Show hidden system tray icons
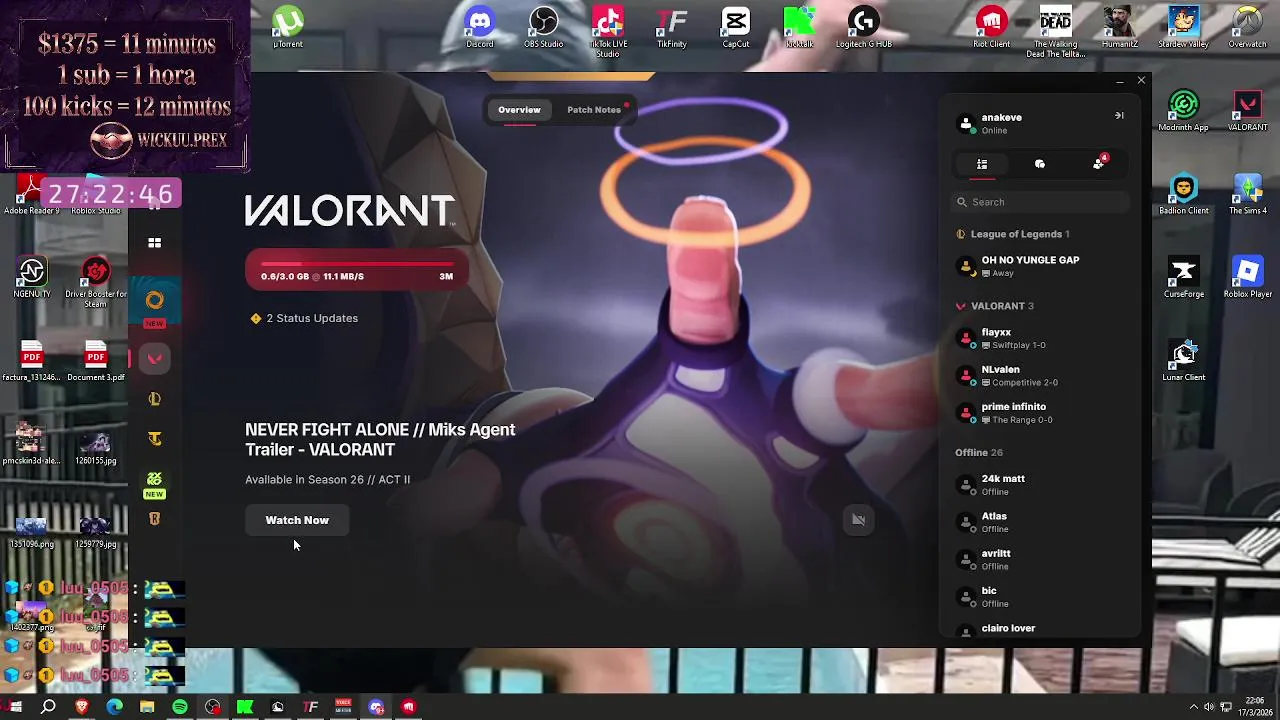 [x=1193, y=707]
